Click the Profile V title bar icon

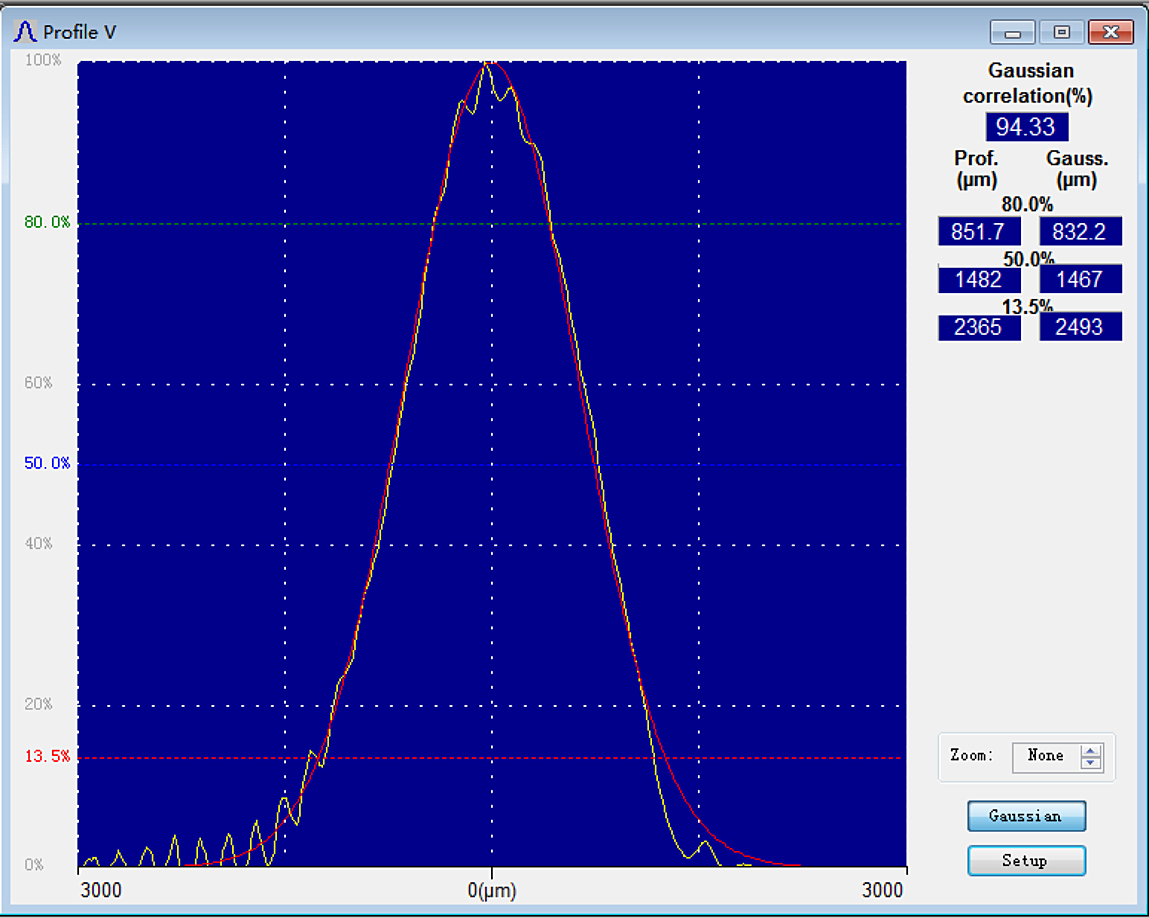[x=24, y=32]
